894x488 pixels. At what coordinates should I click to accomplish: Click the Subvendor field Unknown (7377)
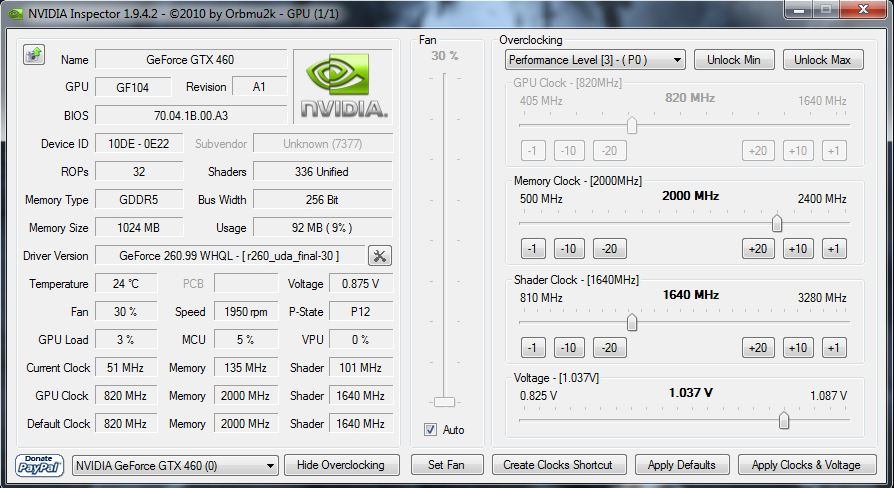(323, 144)
